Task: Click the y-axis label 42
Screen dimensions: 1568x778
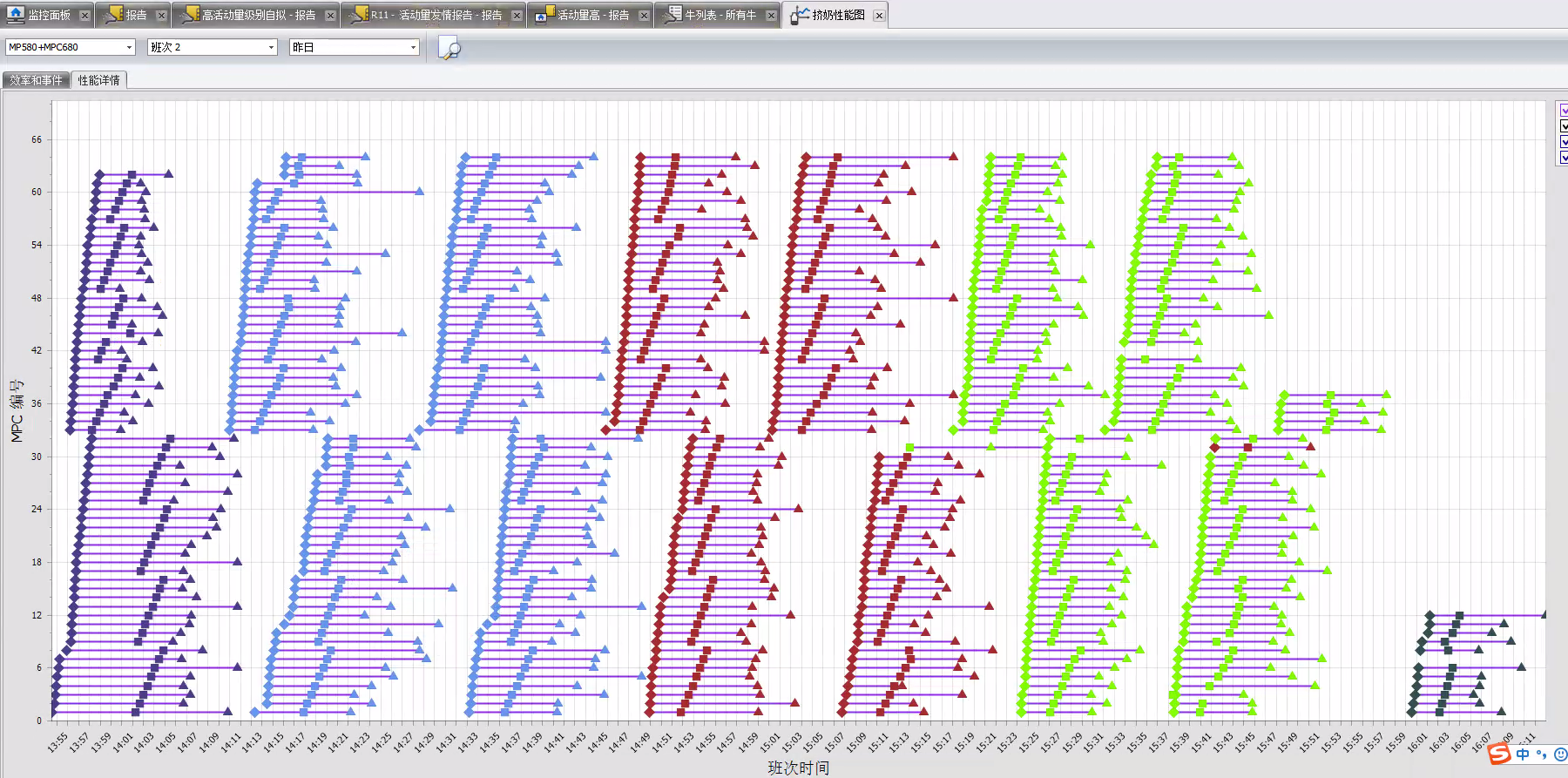Action: [x=37, y=350]
